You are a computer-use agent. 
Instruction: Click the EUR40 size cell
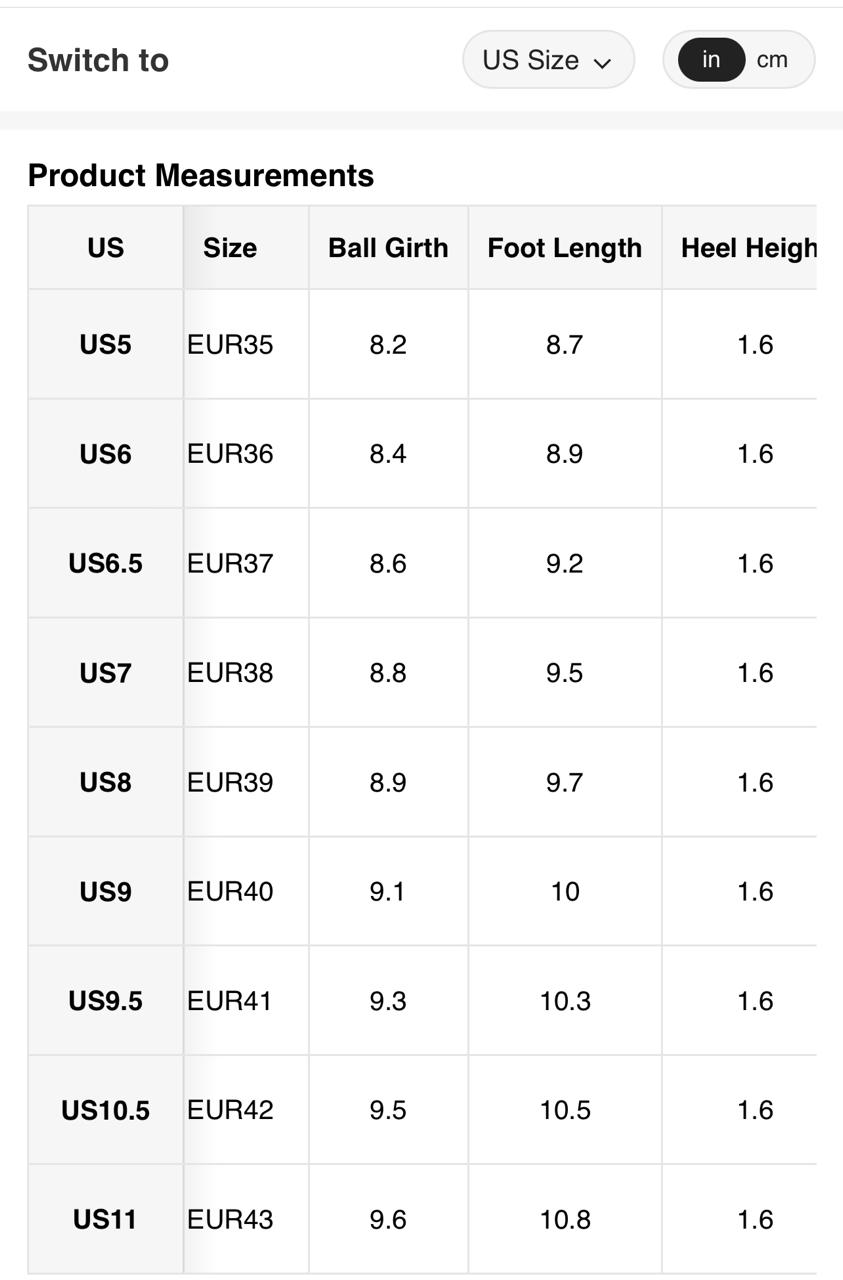click(x=230, y=891)
